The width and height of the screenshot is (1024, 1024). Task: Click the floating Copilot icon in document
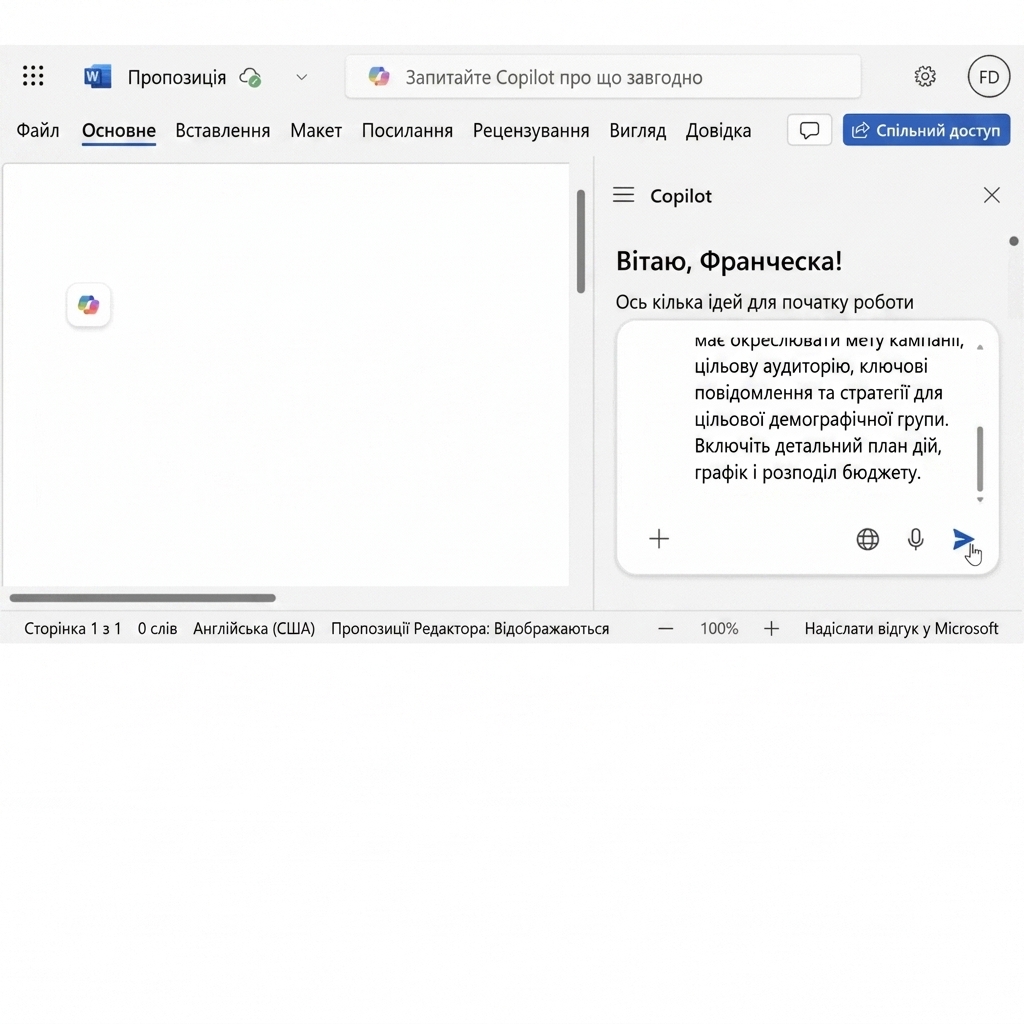(x=89, y=304)
